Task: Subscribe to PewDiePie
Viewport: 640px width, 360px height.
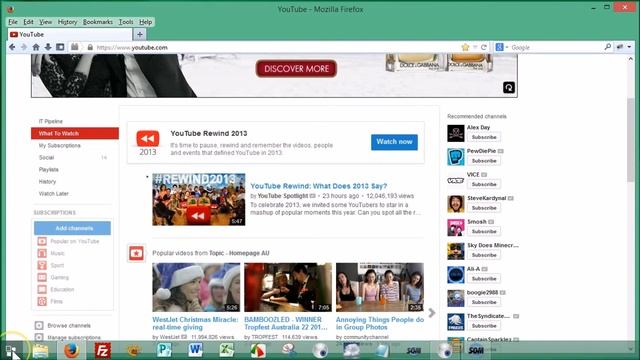Action: [x=484, y=161]
